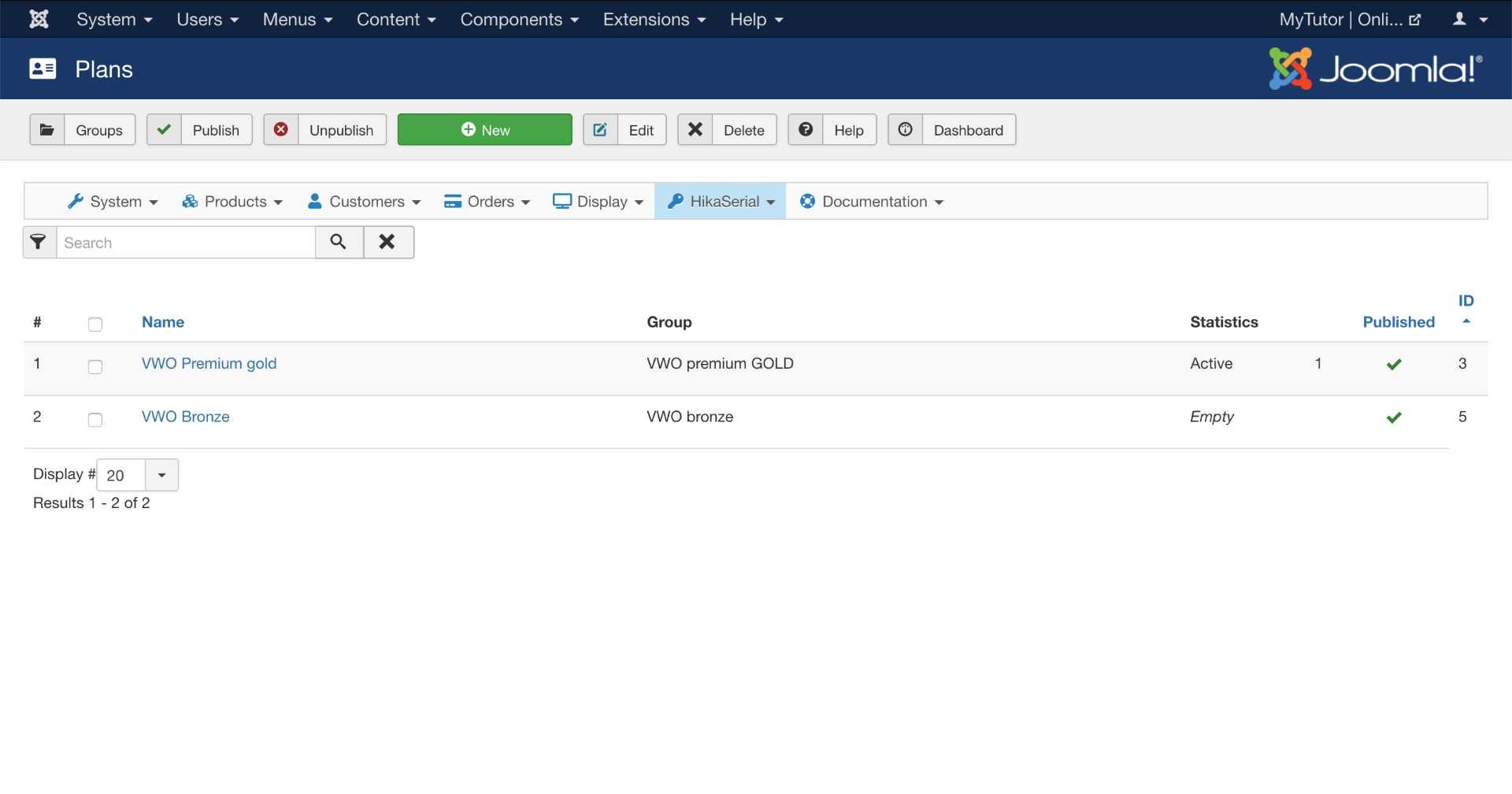Screen dimensions: 1512x794
Task: Click the green New button
Action: pos(485,130)
